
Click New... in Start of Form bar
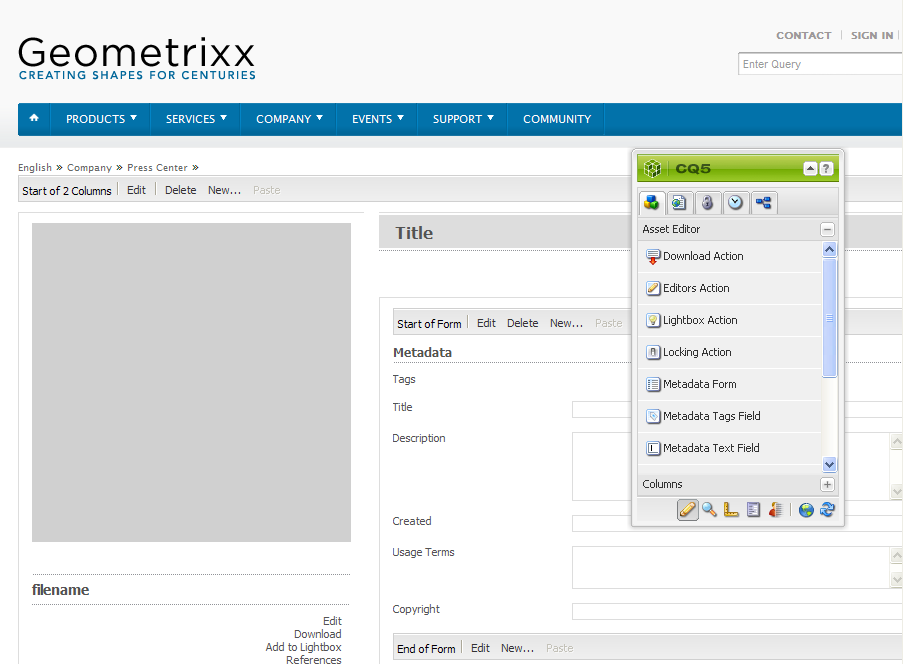566,324
